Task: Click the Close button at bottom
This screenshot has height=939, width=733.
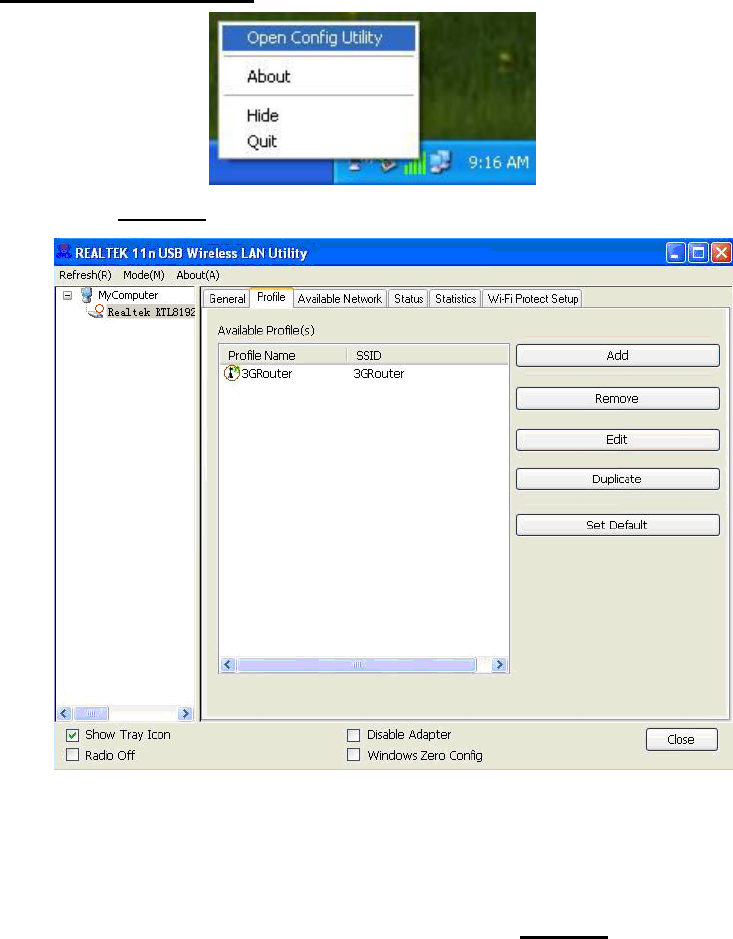Action: [681, 740]
